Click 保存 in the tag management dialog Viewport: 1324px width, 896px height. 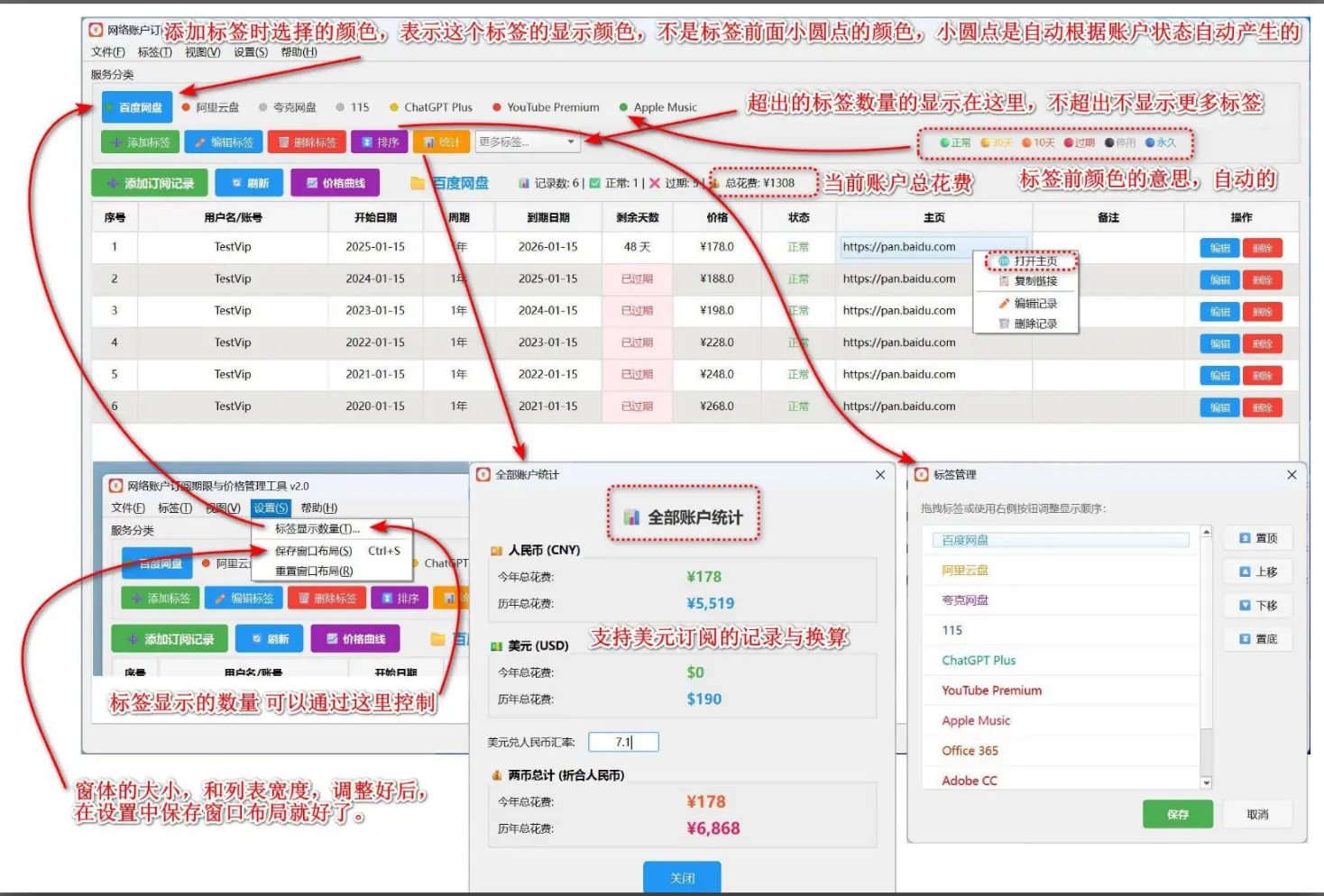click(1177, 814)
